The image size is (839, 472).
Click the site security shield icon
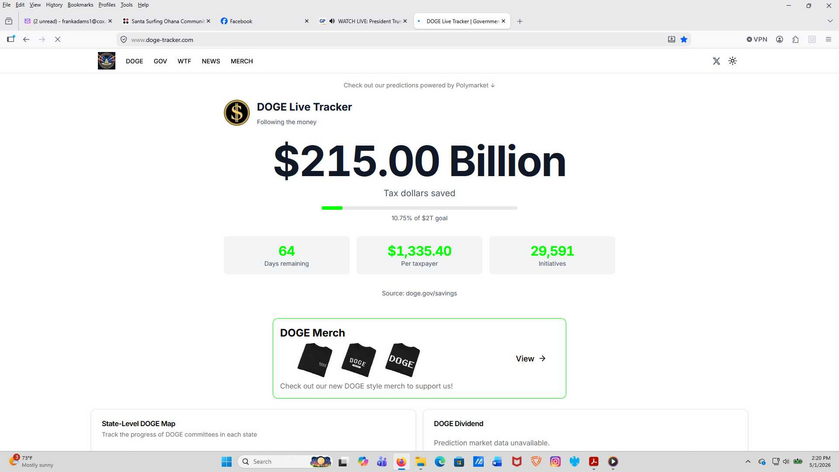point(124,40)
